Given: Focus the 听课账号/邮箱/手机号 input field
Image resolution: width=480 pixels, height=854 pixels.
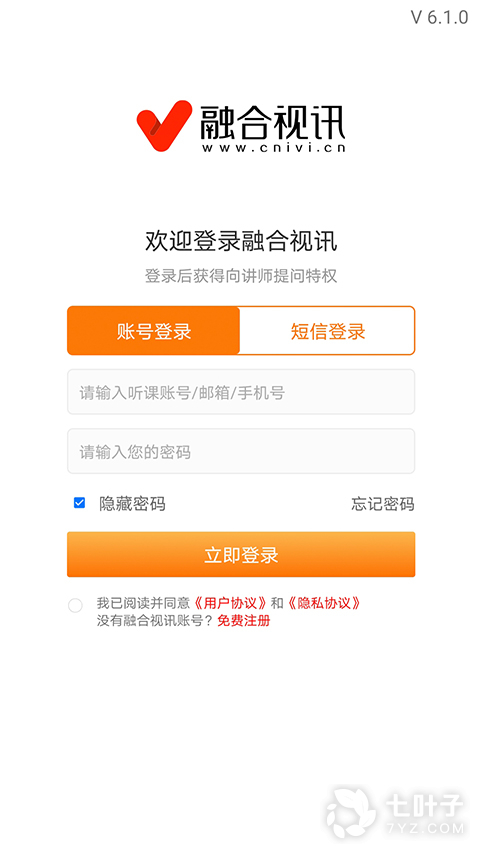Looking at the screenshot, I should click(241, 392).
